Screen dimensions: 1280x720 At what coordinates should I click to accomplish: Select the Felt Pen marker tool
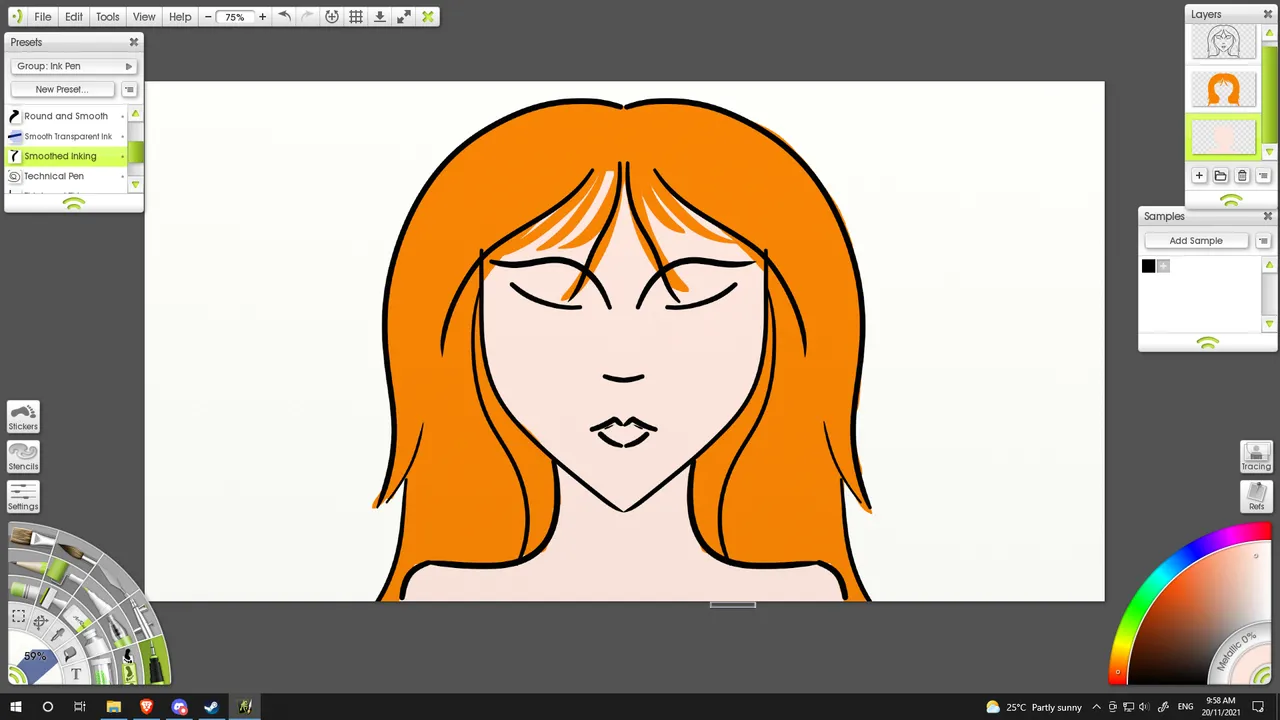click(97, 599)
